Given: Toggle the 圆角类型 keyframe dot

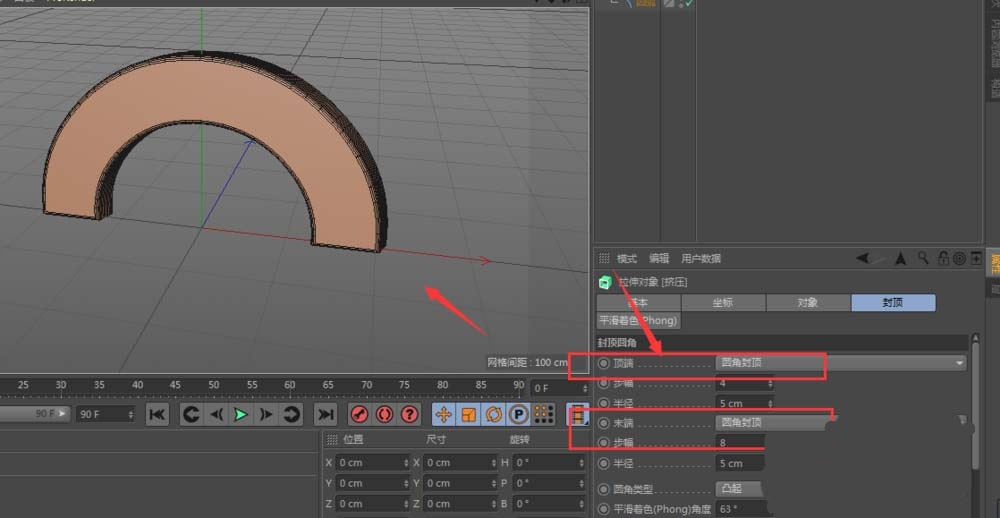Looking at the screenshot, I should coord(603,489).
